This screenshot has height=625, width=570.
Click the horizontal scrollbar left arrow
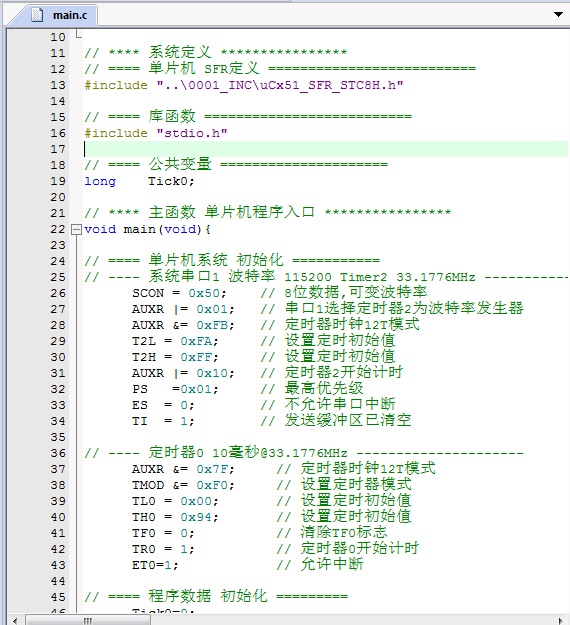[x=15, y=621]
